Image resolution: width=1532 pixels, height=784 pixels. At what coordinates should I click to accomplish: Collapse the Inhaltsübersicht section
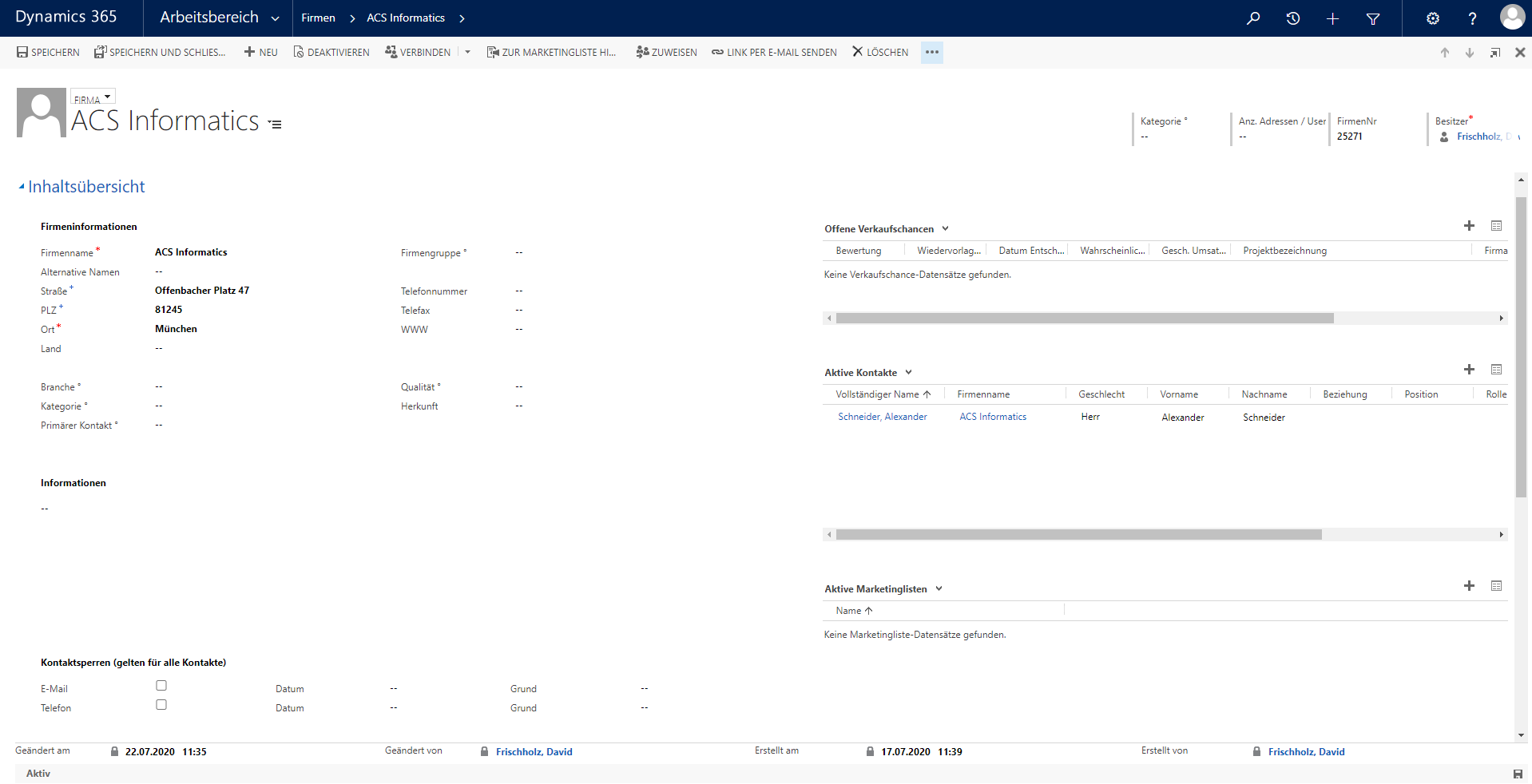[22, 187]
